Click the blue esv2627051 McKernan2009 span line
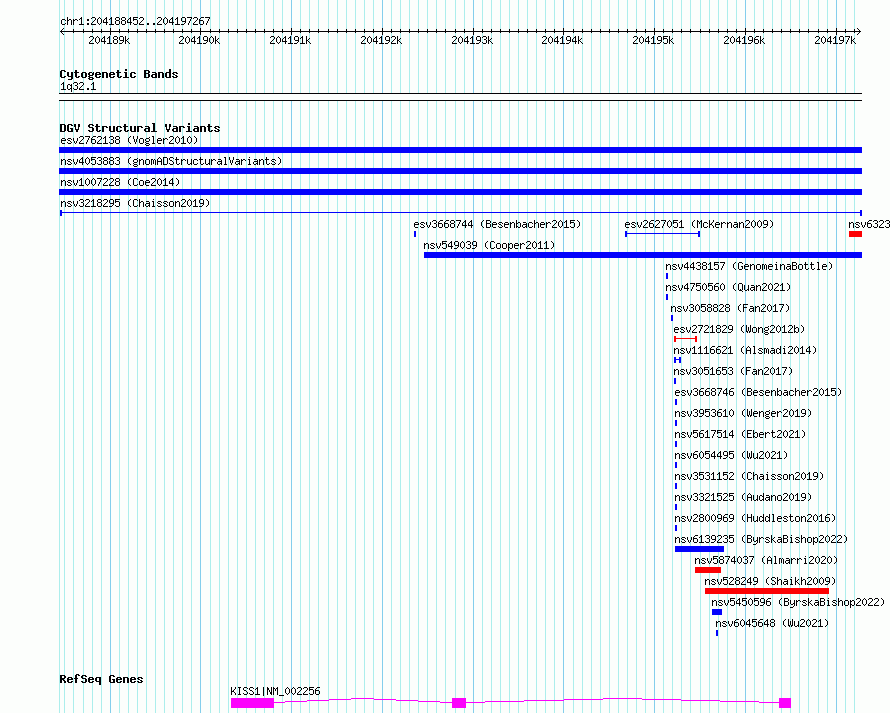890x713 pixels. tap(662, 234)
